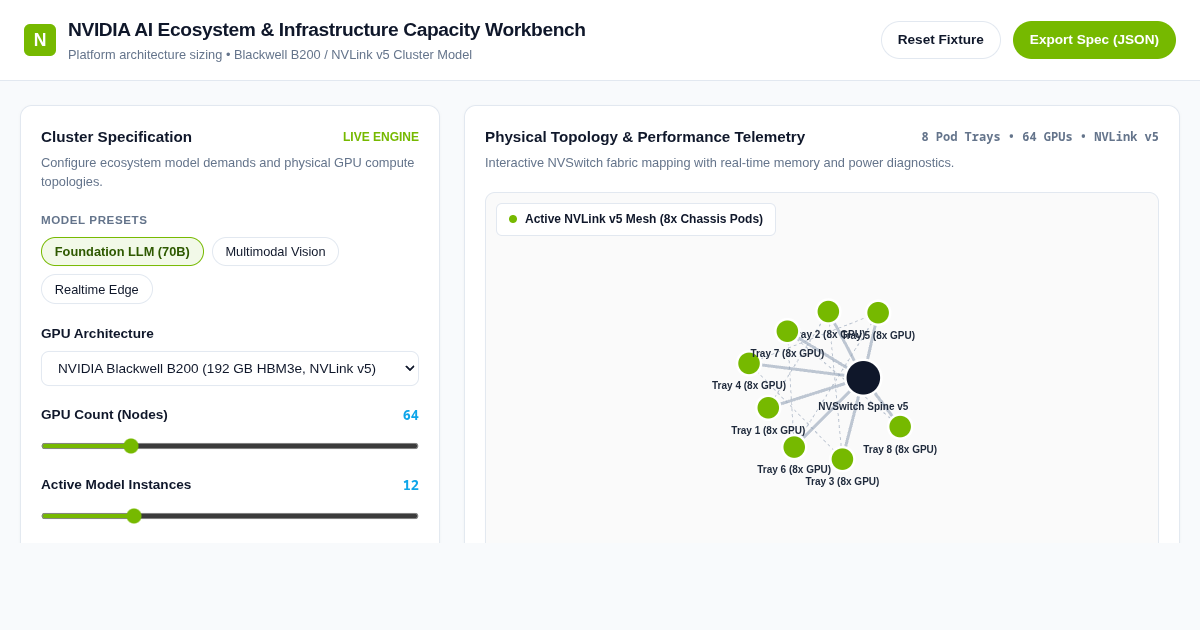Choose the Realtime Edge preset
Image resolution: width=1200 pixels, height=630 pixels.
coord(97,289)
